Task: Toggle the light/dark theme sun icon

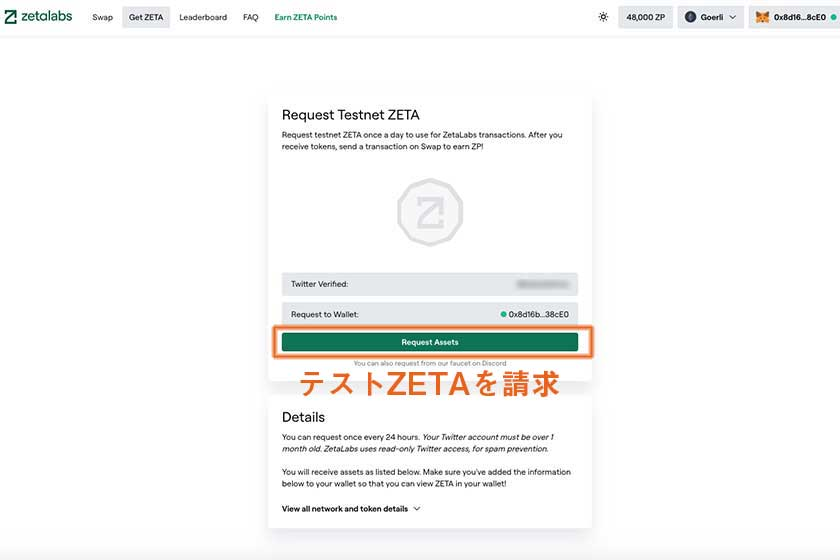Action: coord(603,17)
